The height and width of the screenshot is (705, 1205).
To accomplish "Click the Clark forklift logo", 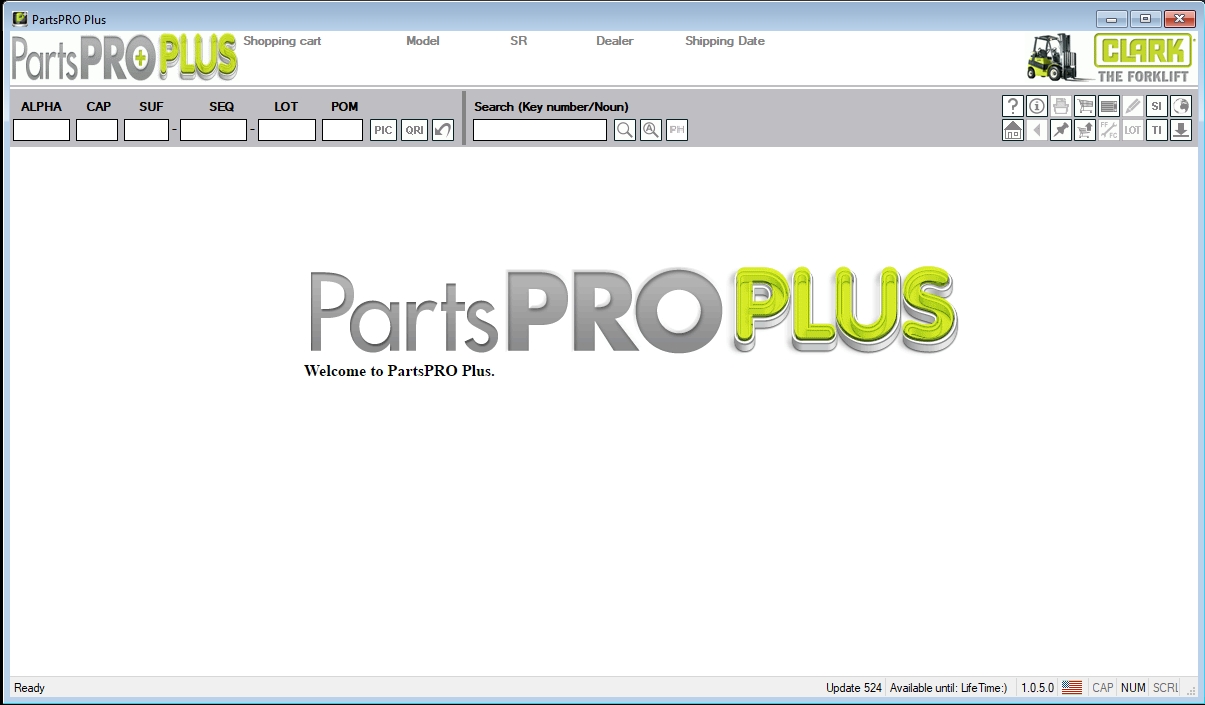I will (x=1110, y=58).
